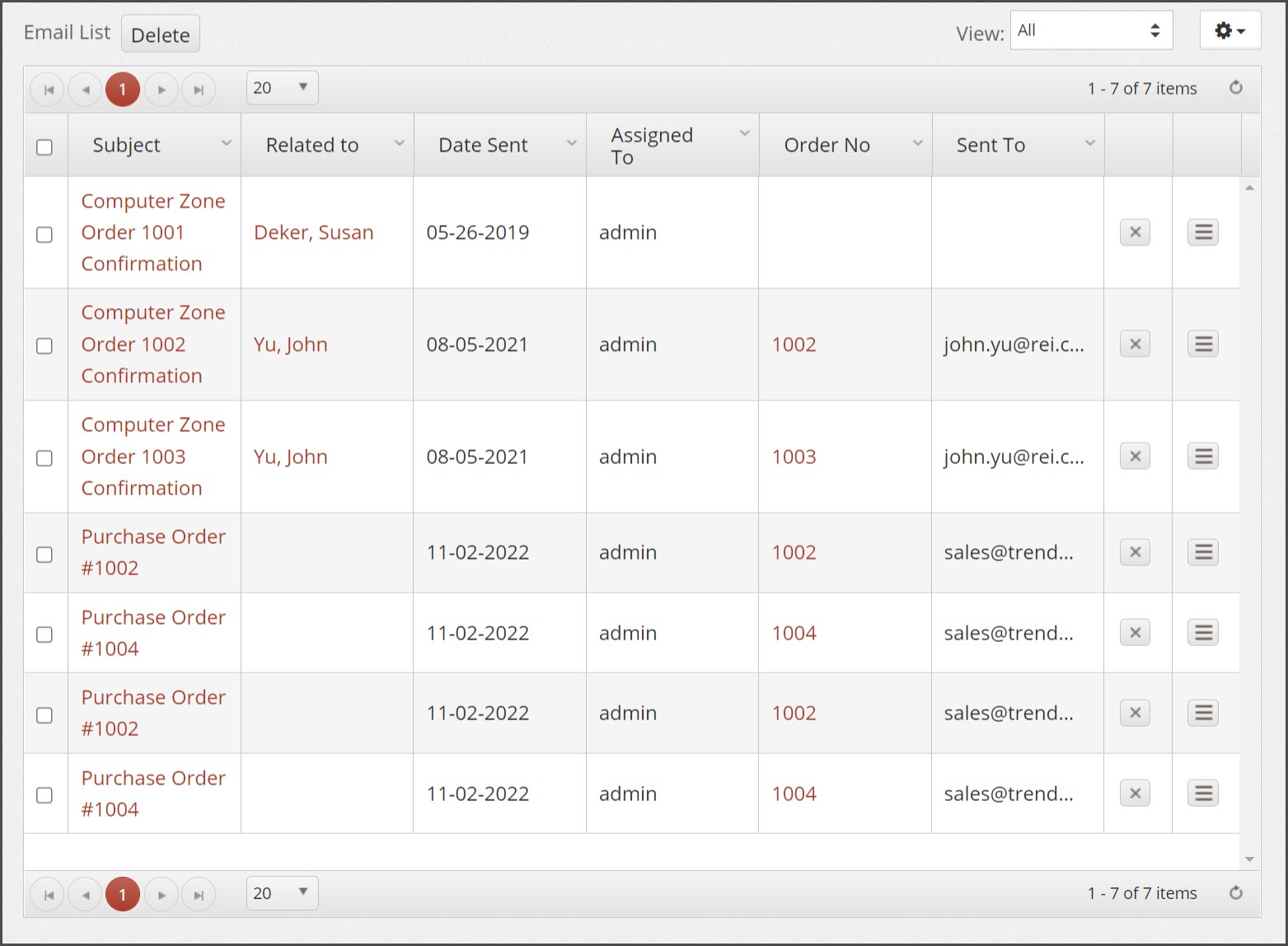This screenshot has height=946, width=1288.
Task: Open the Deker, Susan contact link
Action: [x=313, y=232]
